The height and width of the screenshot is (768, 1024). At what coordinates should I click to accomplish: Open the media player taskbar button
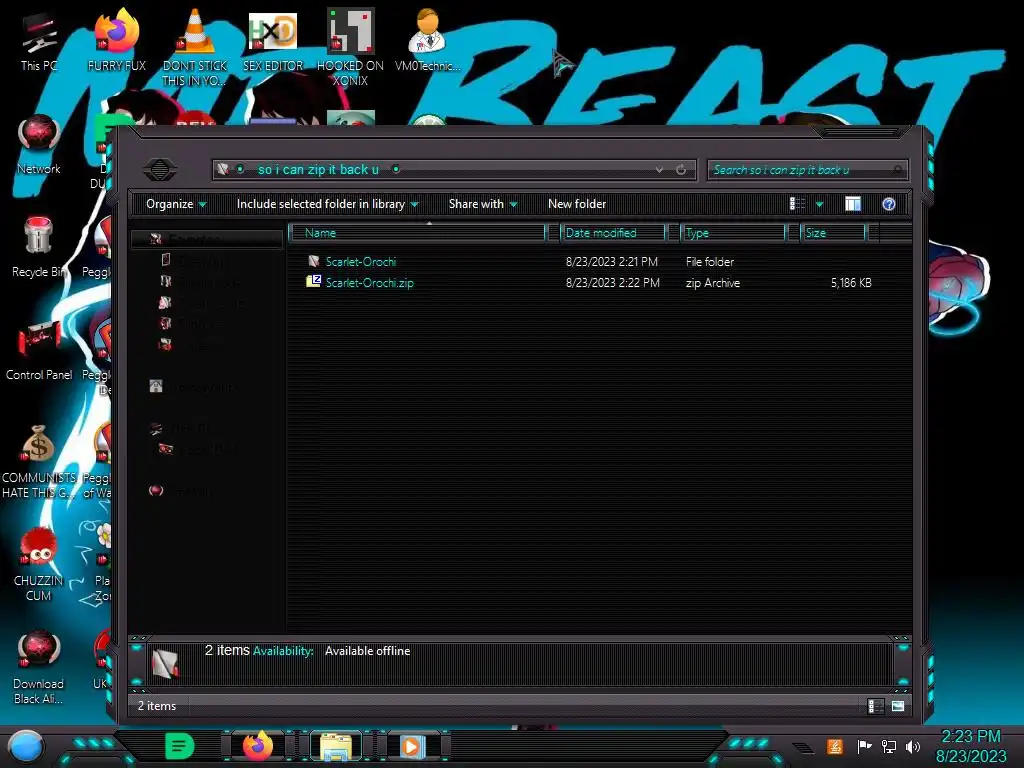[x=412, y=746]
